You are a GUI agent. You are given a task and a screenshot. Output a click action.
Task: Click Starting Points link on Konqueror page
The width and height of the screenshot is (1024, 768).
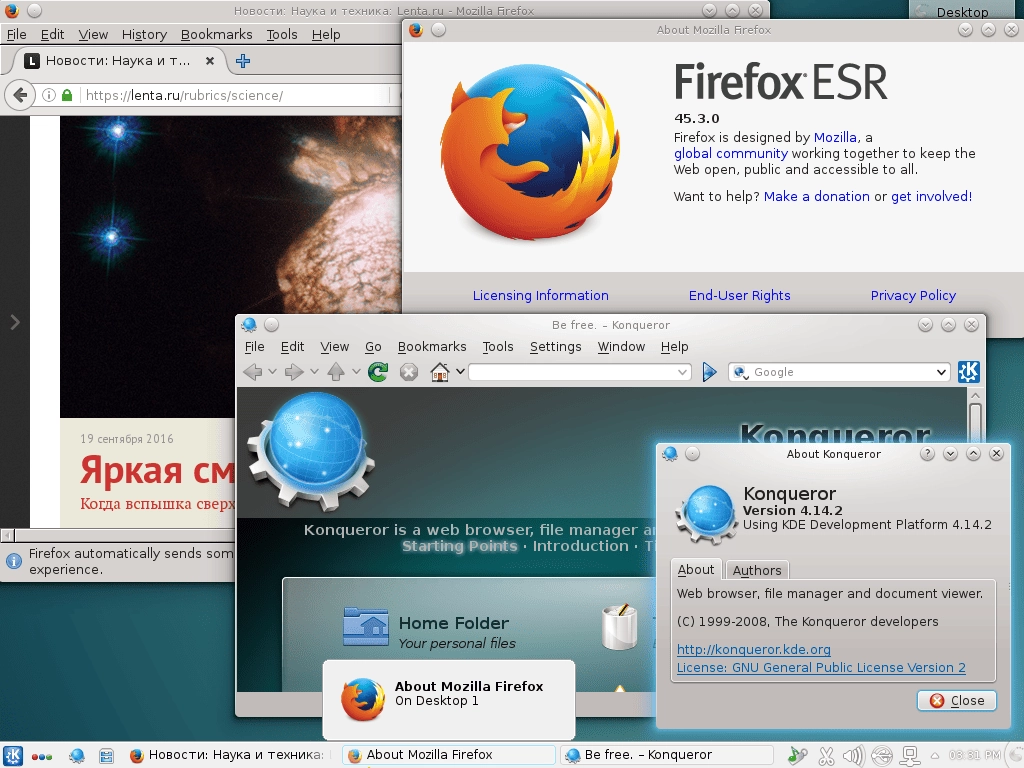pyautogui.click(x=459, y=546)
